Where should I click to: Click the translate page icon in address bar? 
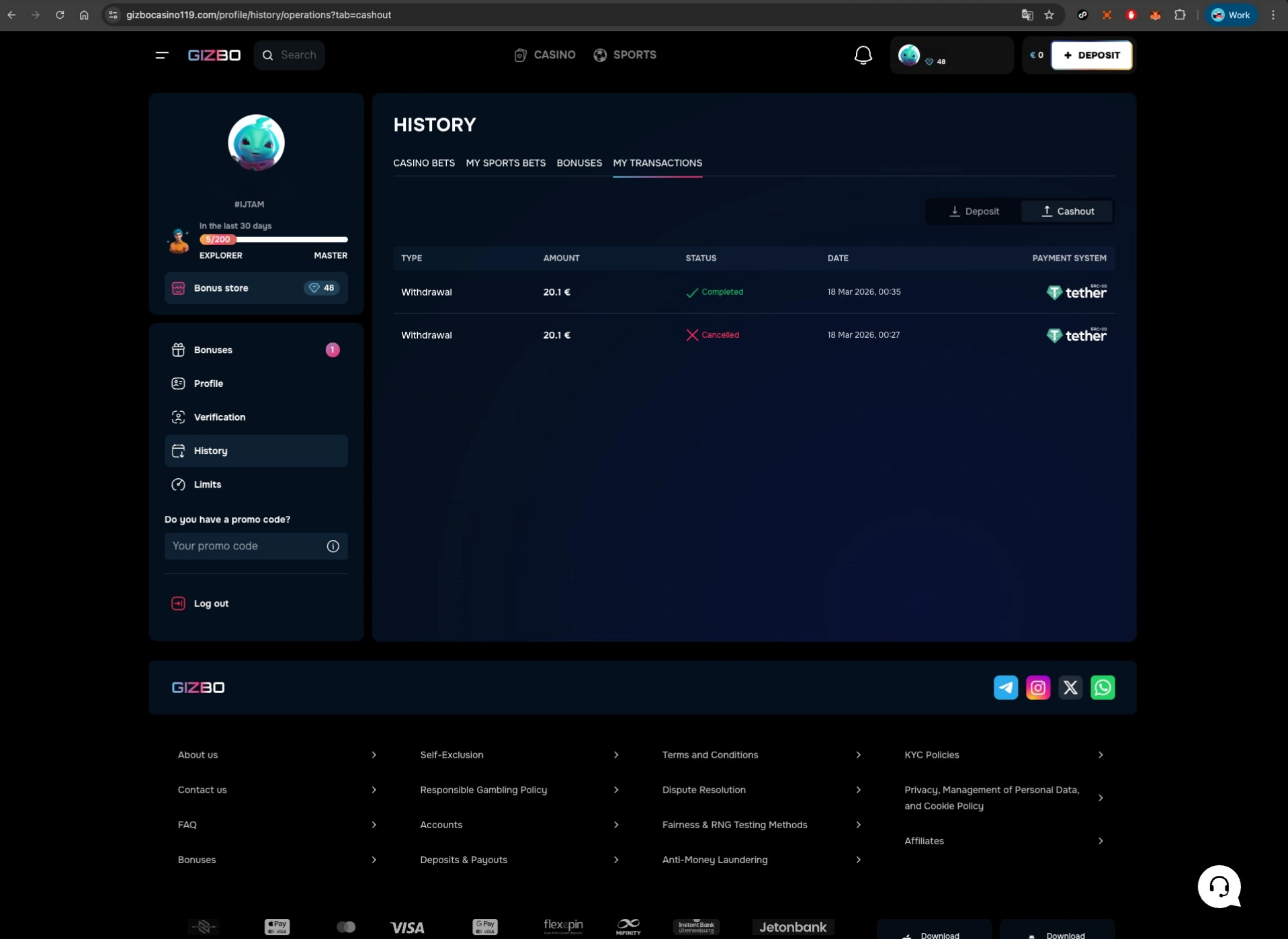click(x=1027, y=15)
